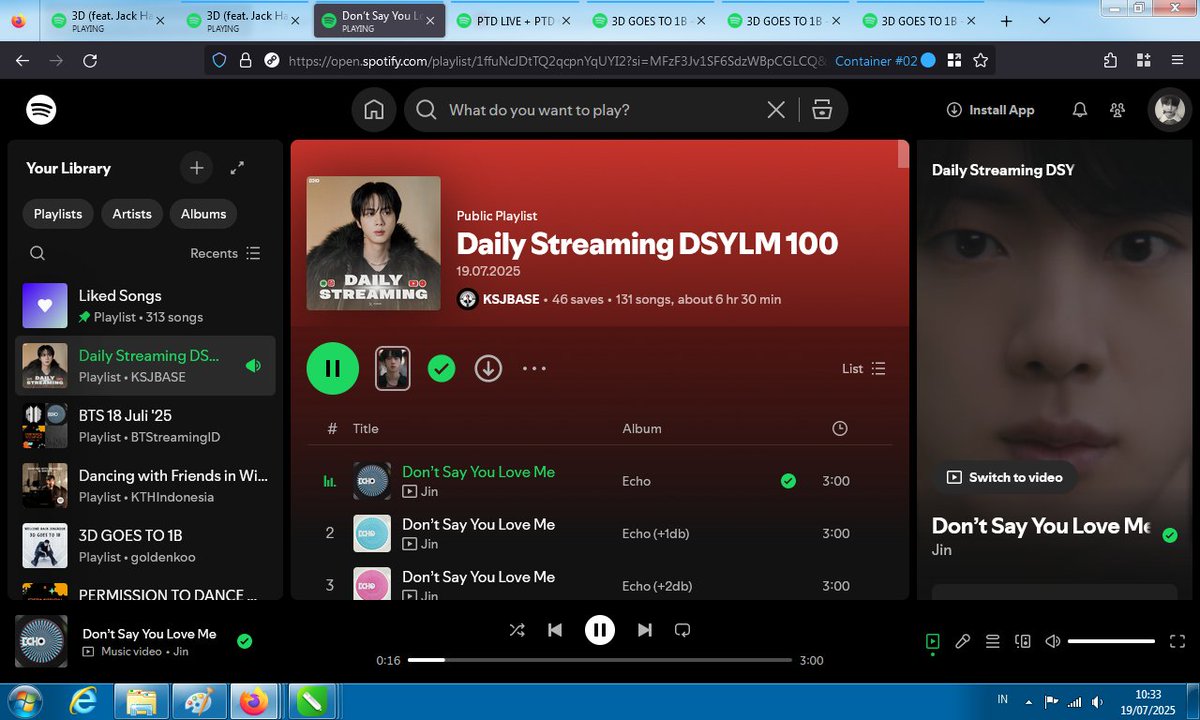Reload the page in Firefox
This screenshot has width=1200, height=720.
click(x=90, y=61)
